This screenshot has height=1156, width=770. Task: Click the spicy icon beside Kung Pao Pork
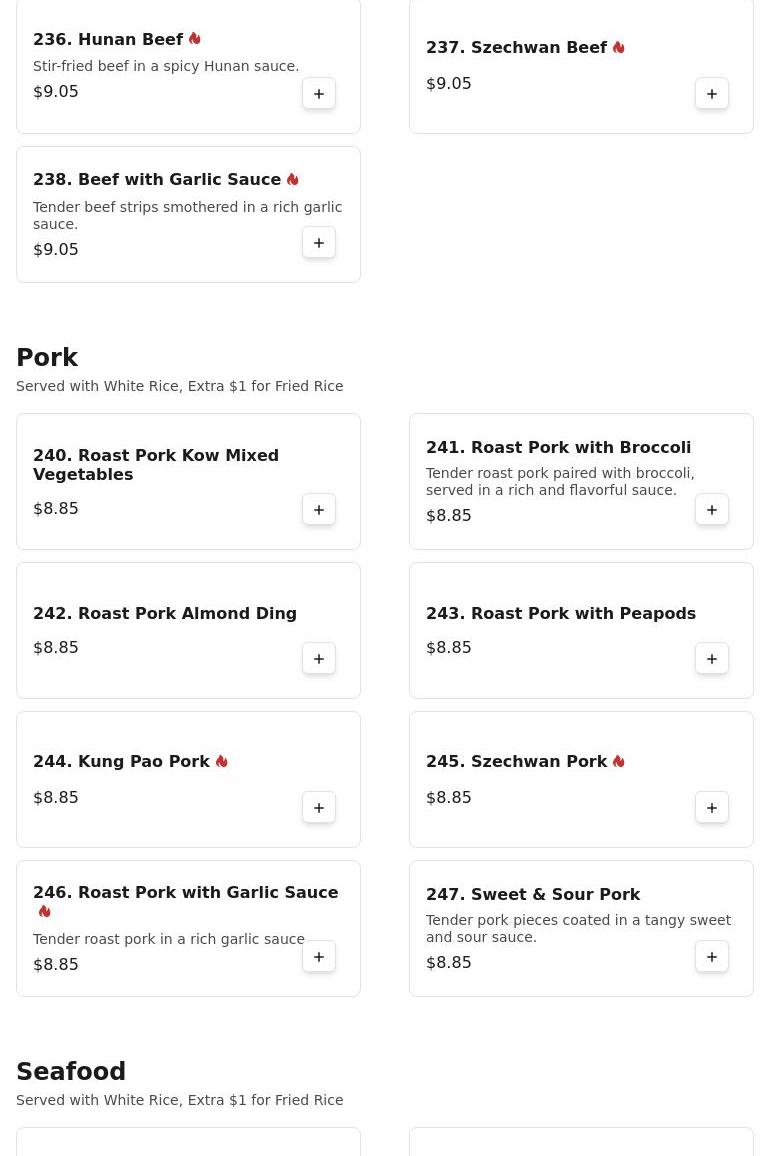click(x=222, y=762)
